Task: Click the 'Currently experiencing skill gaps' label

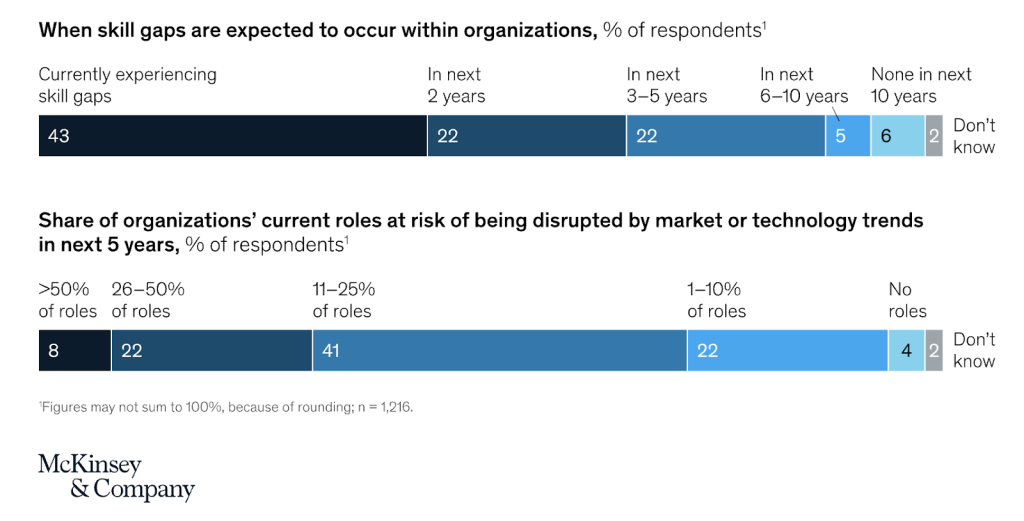Action: [127, 85]
